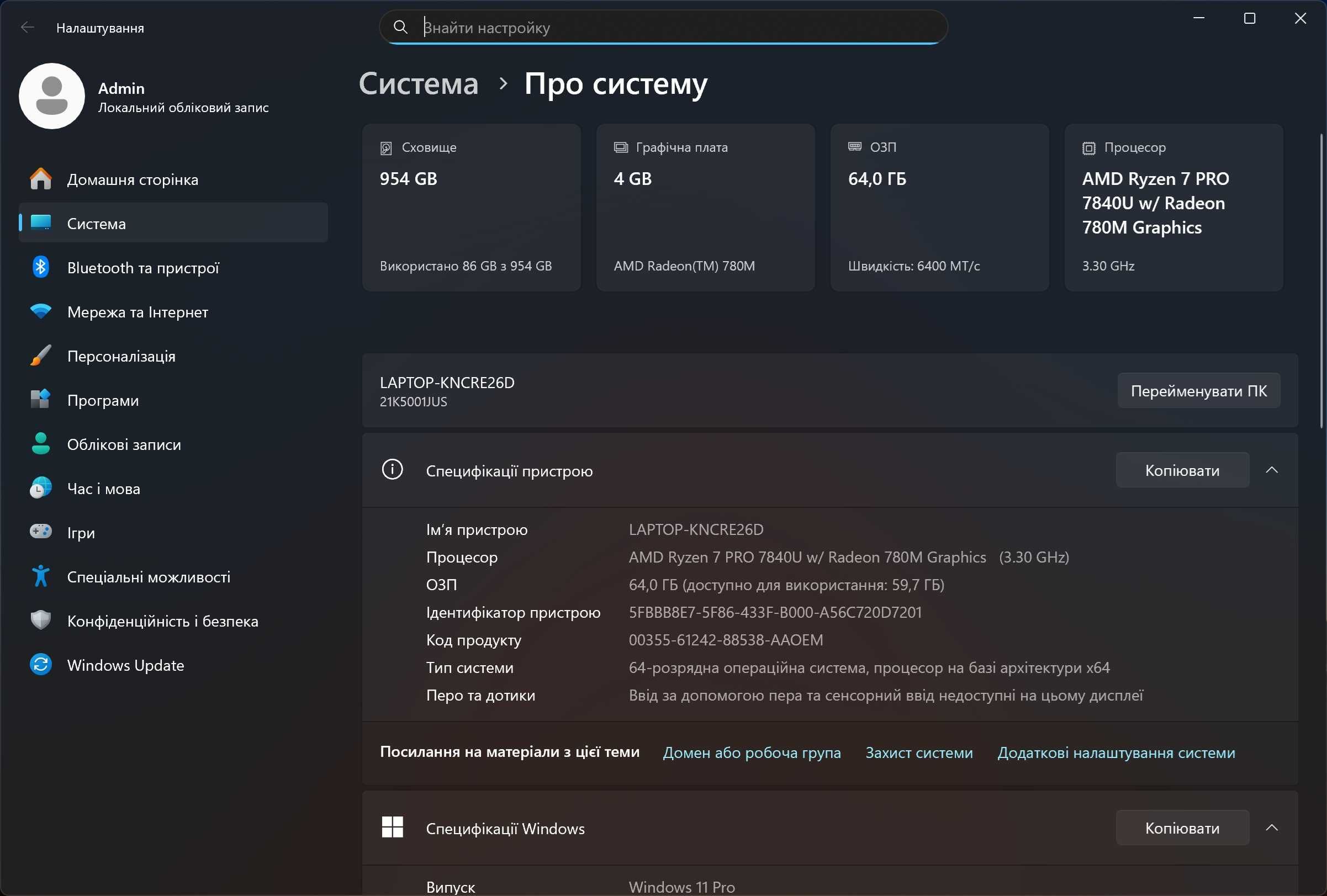The height and width of the screenshot is (896, 1327).
Task: Click the RAM icon in ОЗП card
Action: [855, 147]
